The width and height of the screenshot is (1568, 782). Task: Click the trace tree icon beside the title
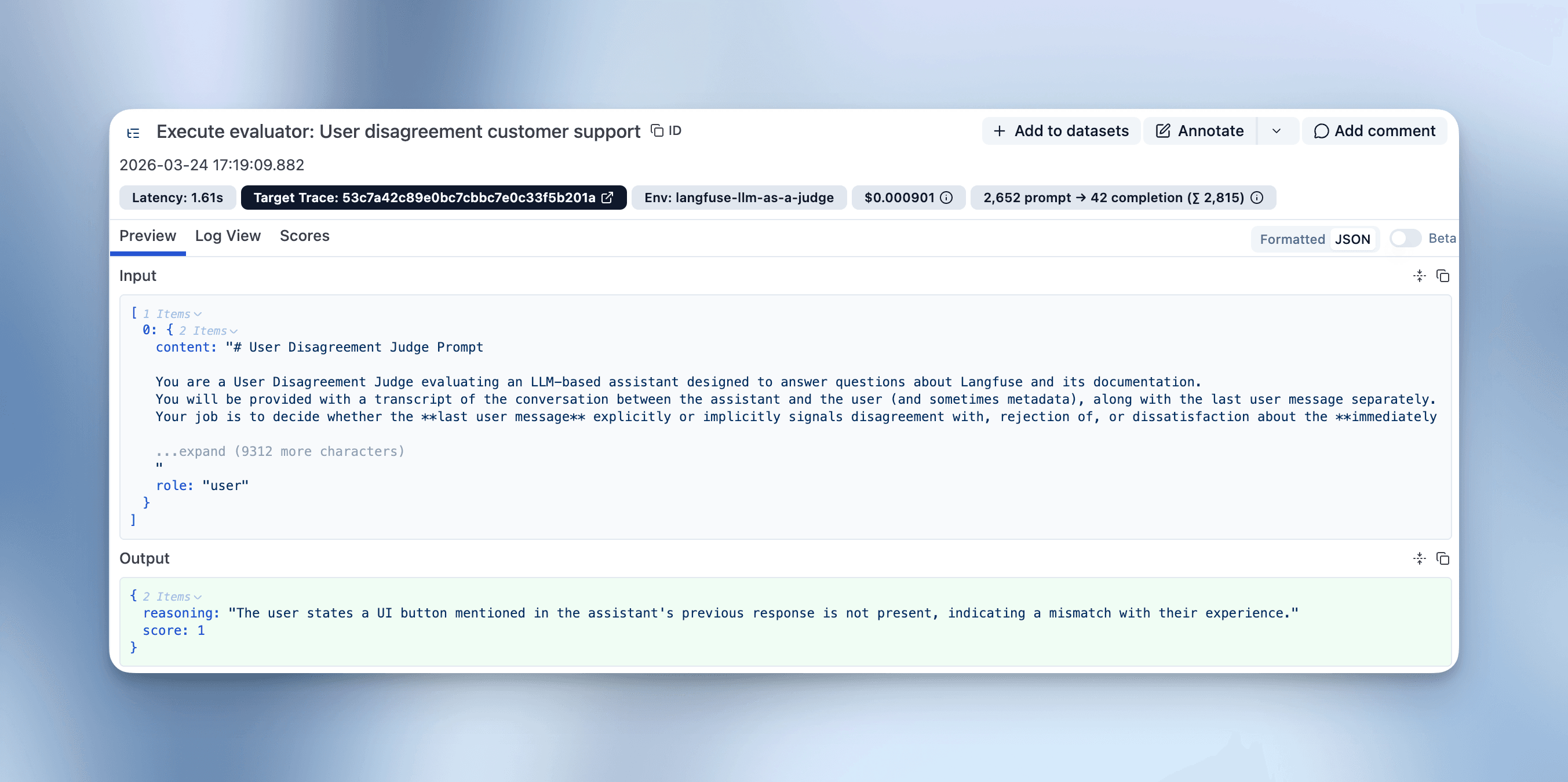click(133, 132)
